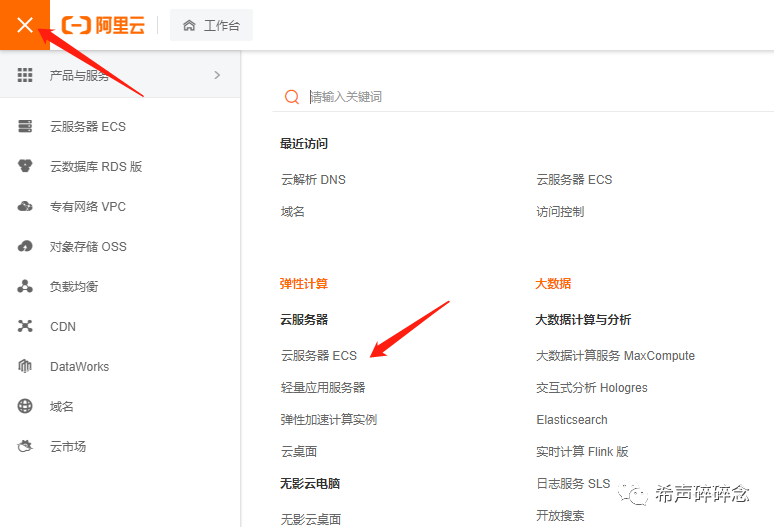774x527 pixels.
Task: Open 云解析 DNS under recent visits
Action: [313, 180]
